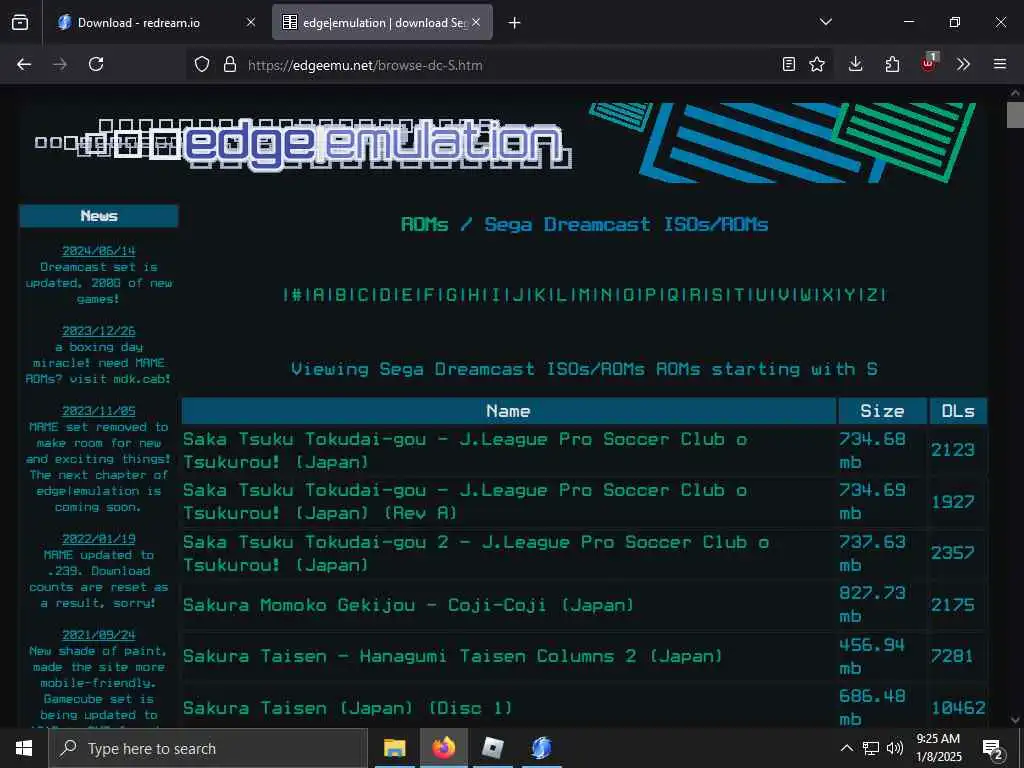Open the tracking protection shield icon
The width and height of the screenshot is (1024, 768).
pos(202,65)
